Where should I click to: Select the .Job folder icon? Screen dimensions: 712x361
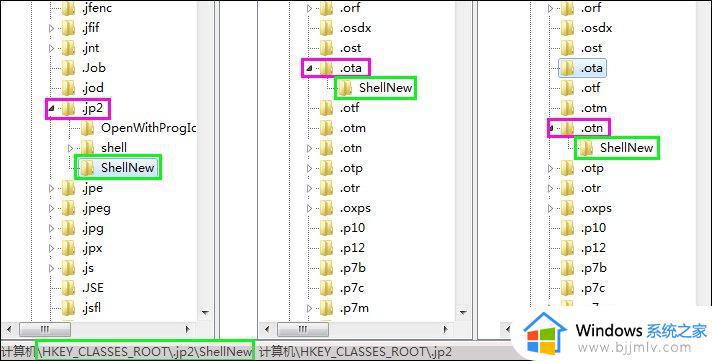pyautogui.click(x=68, y=68)
